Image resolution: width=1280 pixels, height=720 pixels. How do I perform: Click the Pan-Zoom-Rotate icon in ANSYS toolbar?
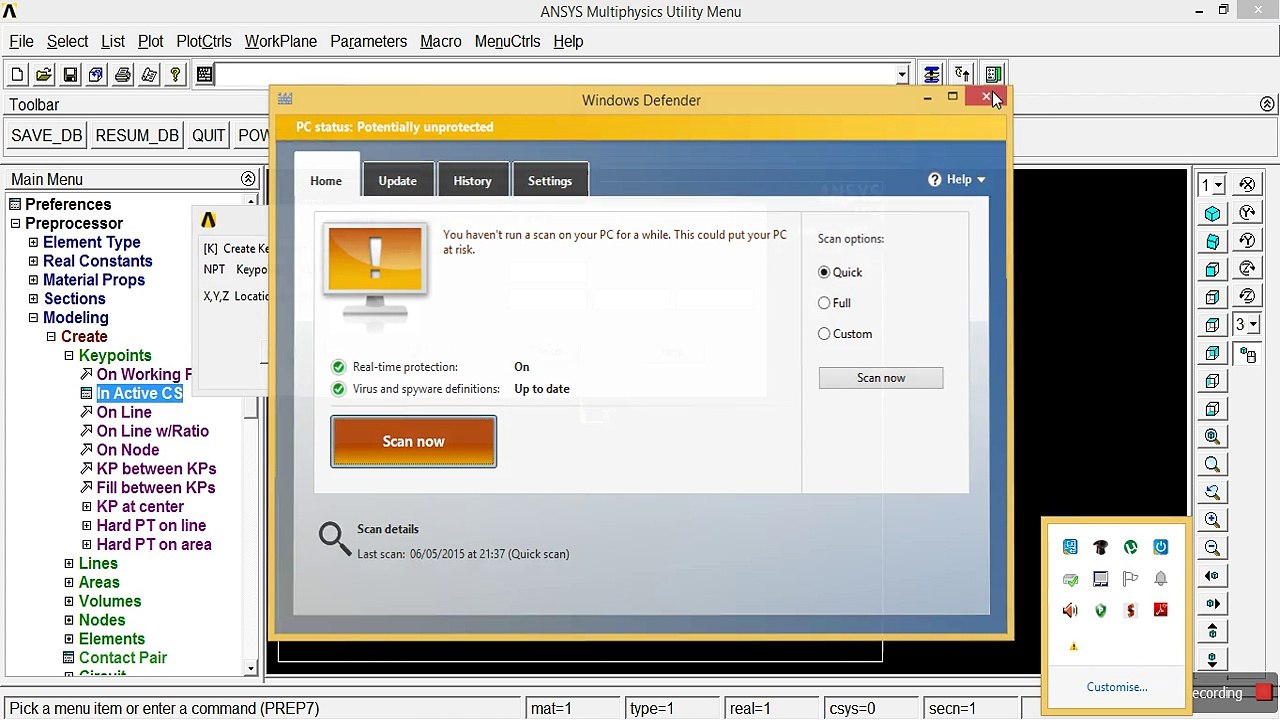click(96, 75)
